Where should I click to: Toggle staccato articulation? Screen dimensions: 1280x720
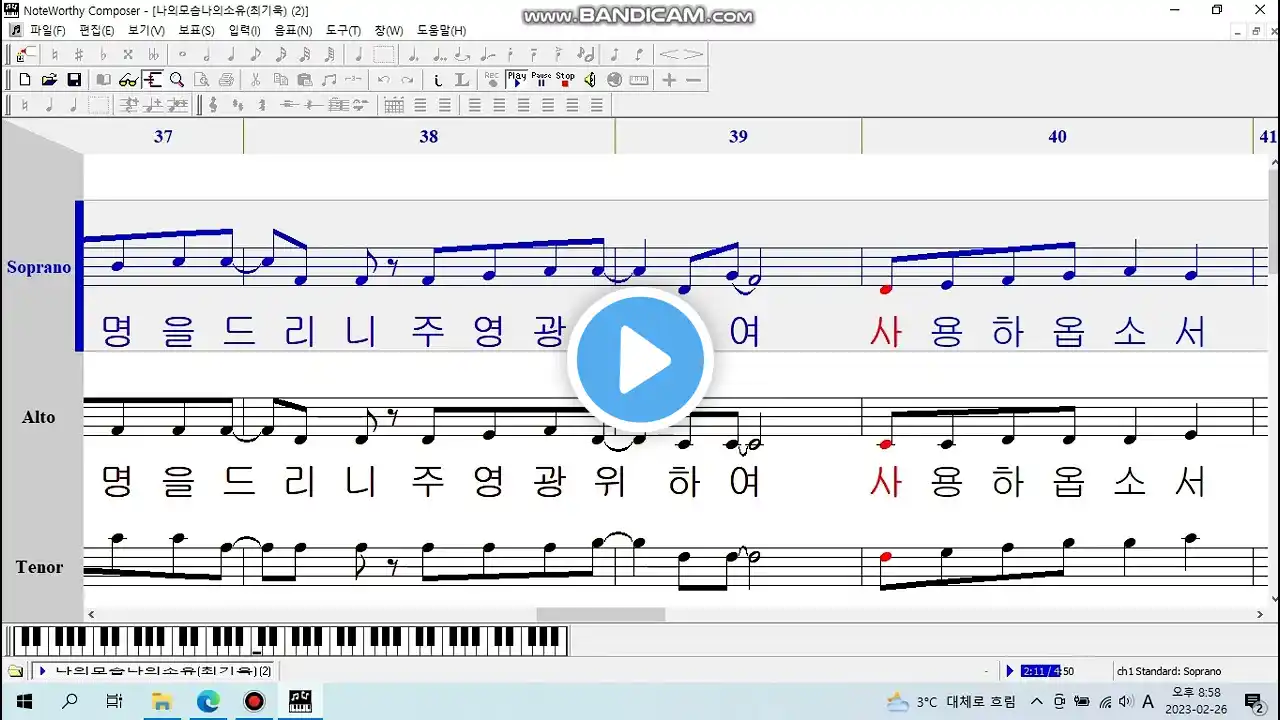point(512,54)
